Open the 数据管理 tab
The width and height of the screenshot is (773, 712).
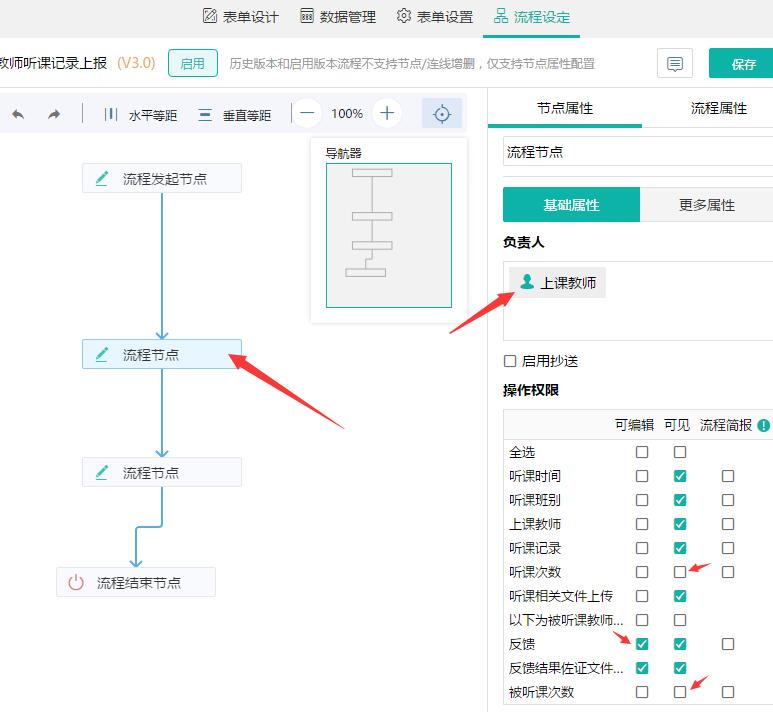point(338,17)
